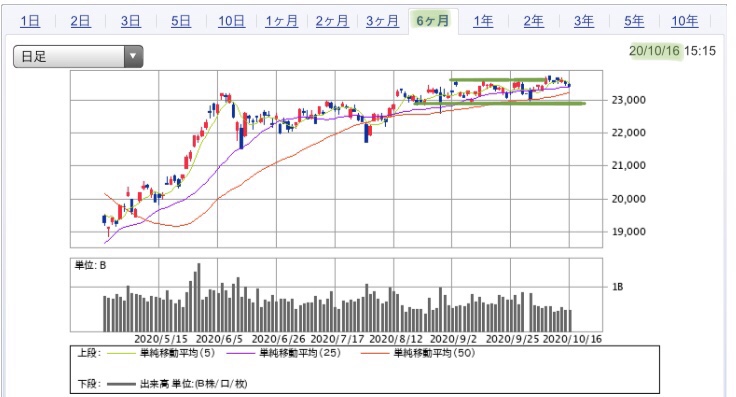Switch to the 10日 tab
The width and height of the screenshot is (736, 397).
pyautogui.click(x=231, y=21)
